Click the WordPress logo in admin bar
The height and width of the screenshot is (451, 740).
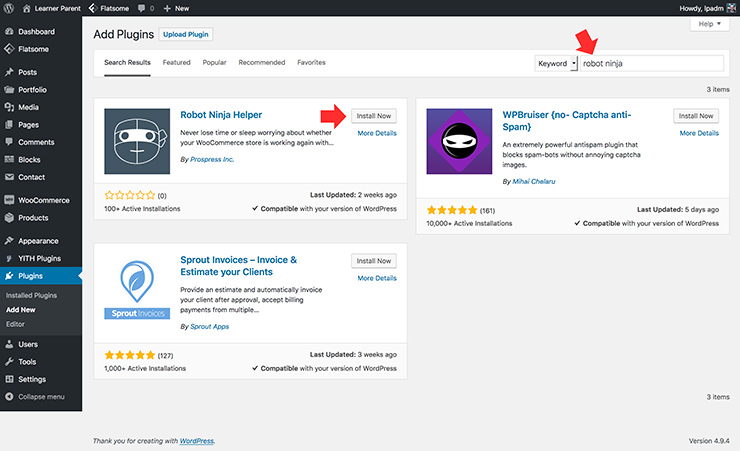(x=8, y=8)
